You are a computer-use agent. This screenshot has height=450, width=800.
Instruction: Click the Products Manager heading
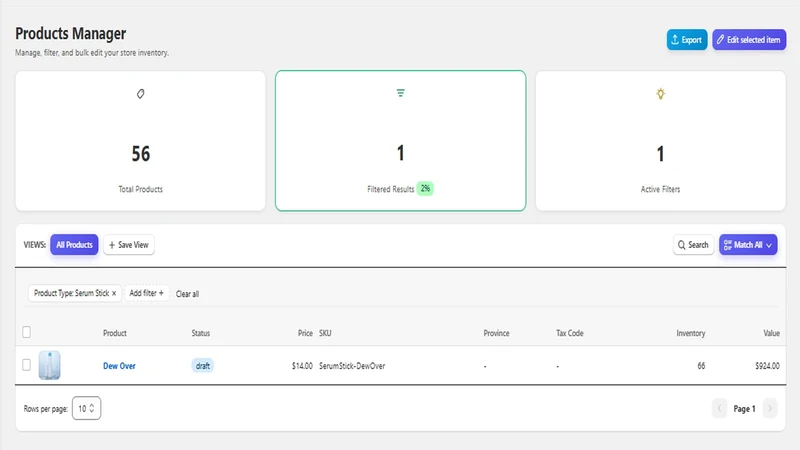[70, 34]
